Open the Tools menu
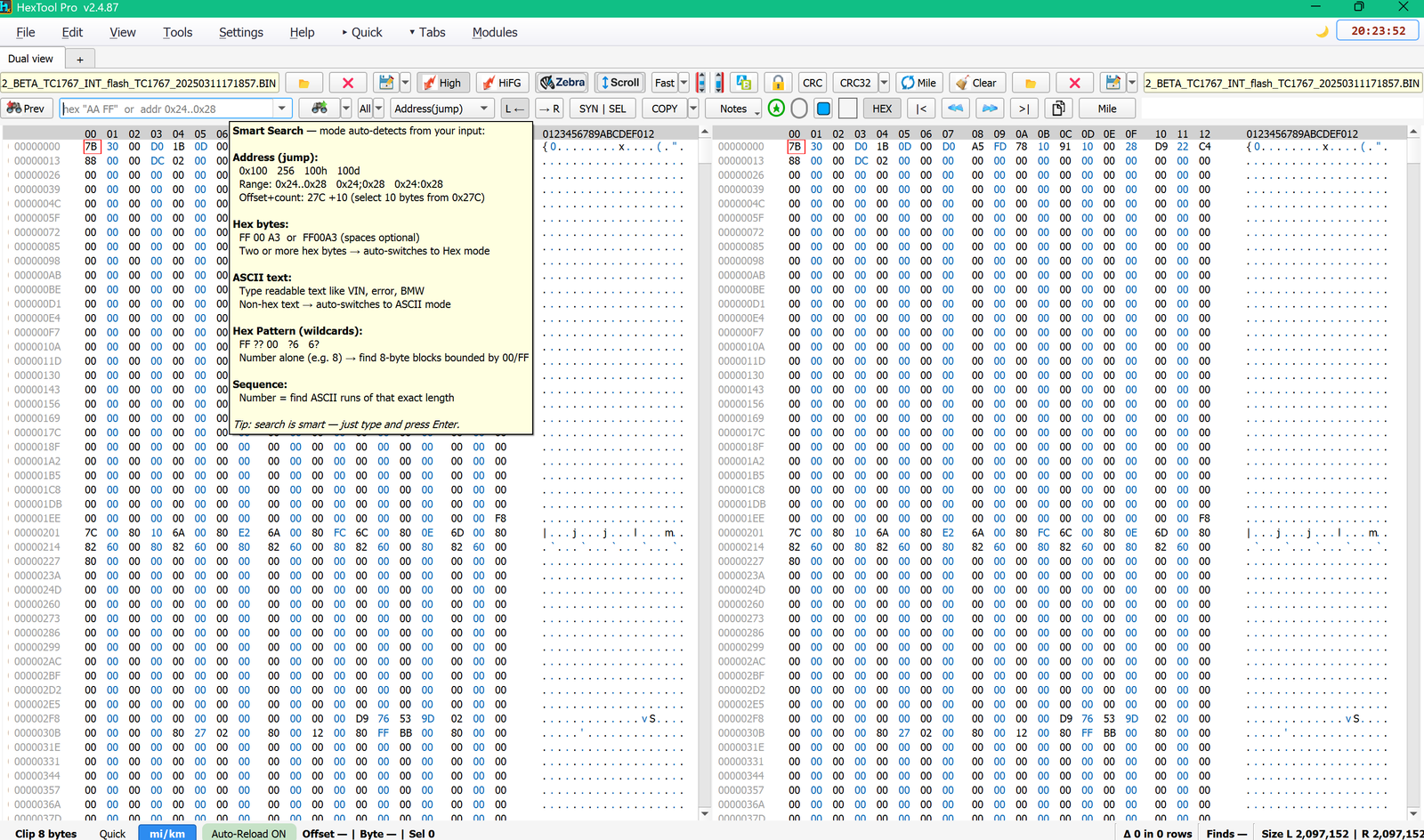Image resolution: width=1424 pixels, height=840 pixels. (x=178, y=32)
